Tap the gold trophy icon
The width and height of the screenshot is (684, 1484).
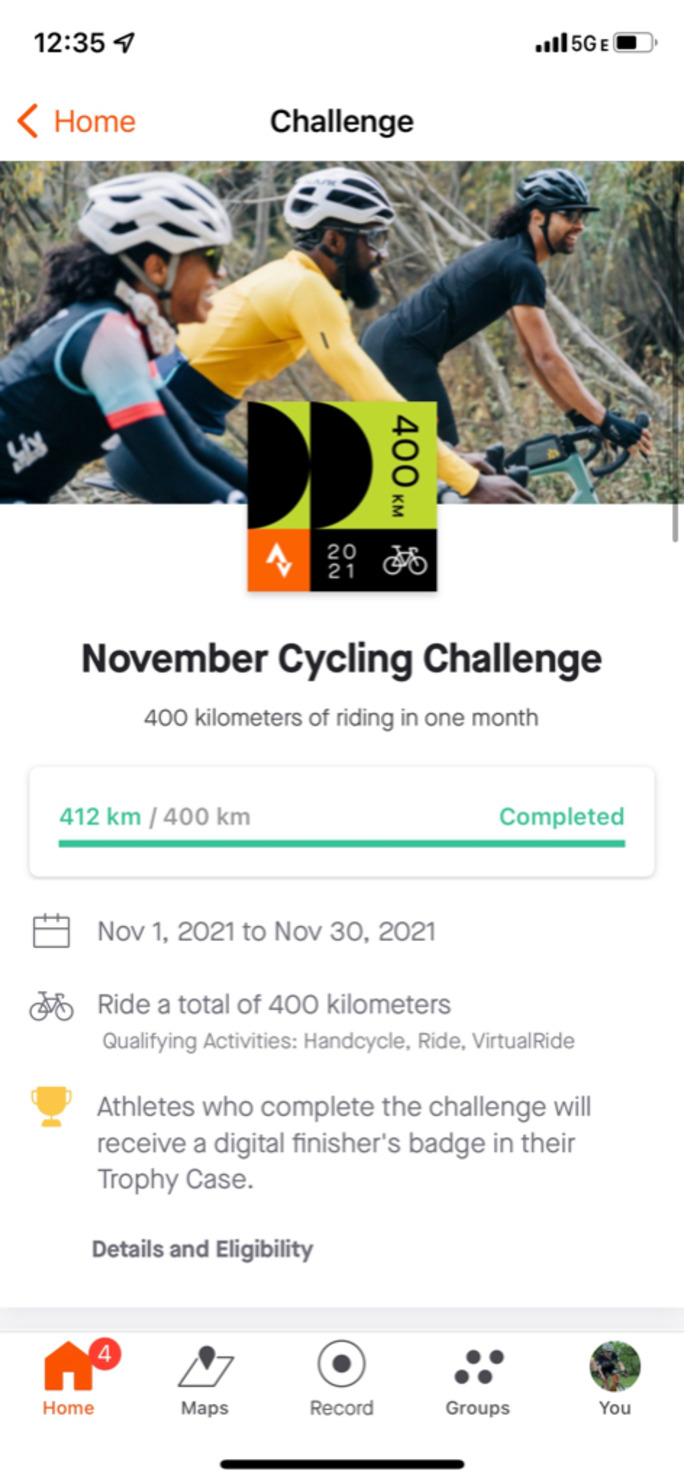tap(51, 1107)
